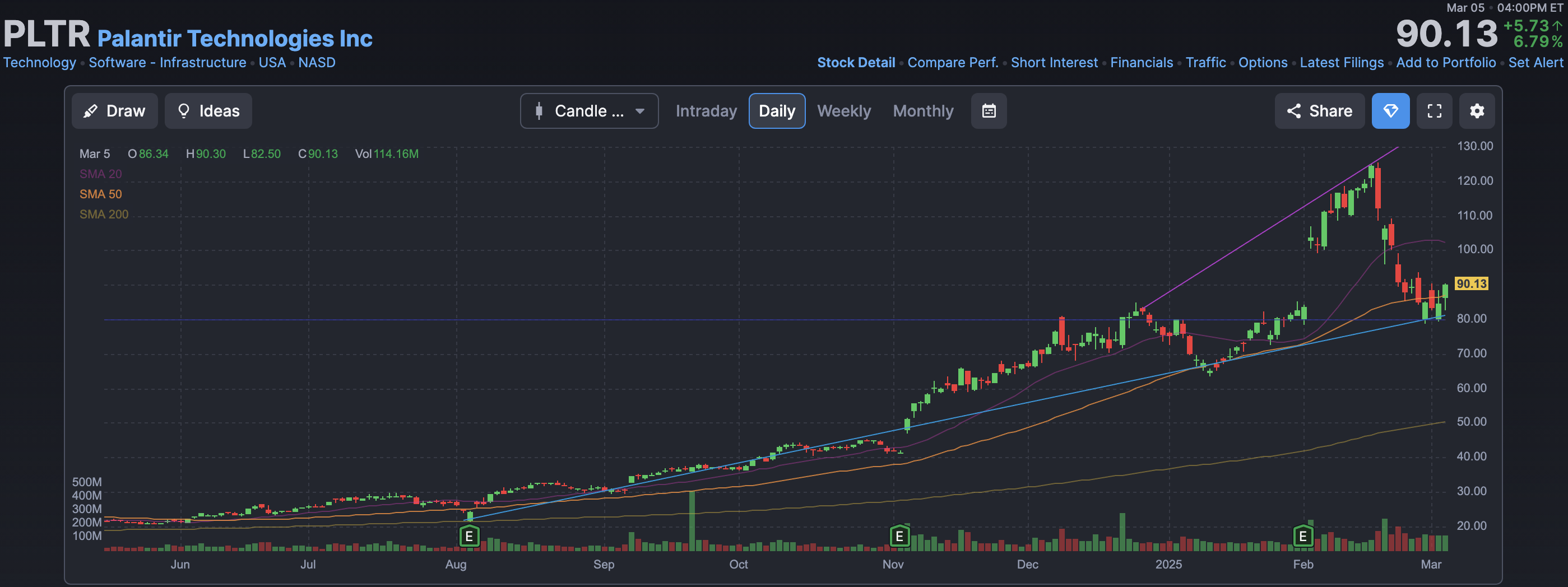This screenshot has height=587, width=1568.
Task: Open the Options link
Action: tap(1263, 63)
